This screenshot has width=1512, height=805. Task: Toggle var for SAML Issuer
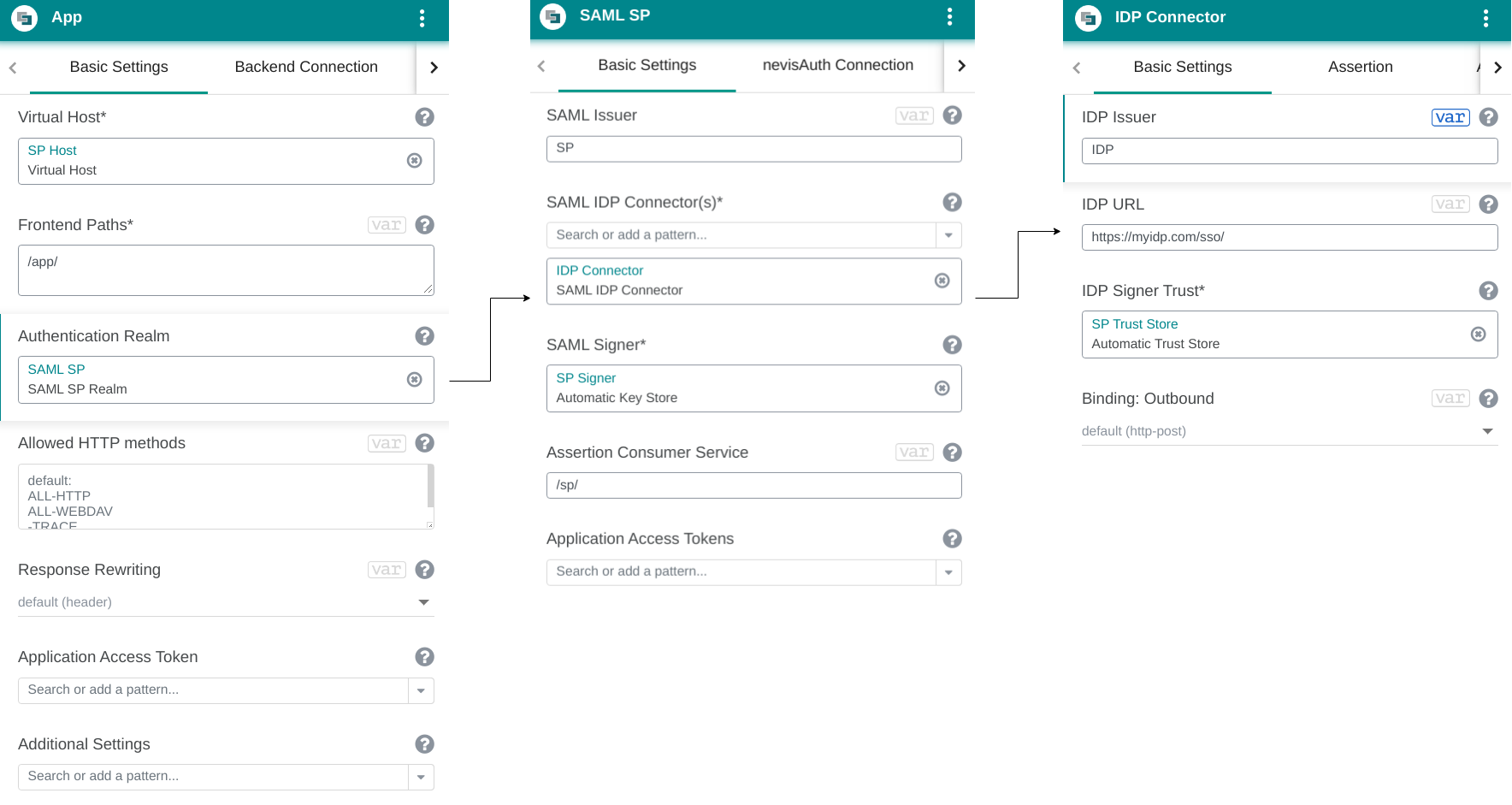point(914,115)
